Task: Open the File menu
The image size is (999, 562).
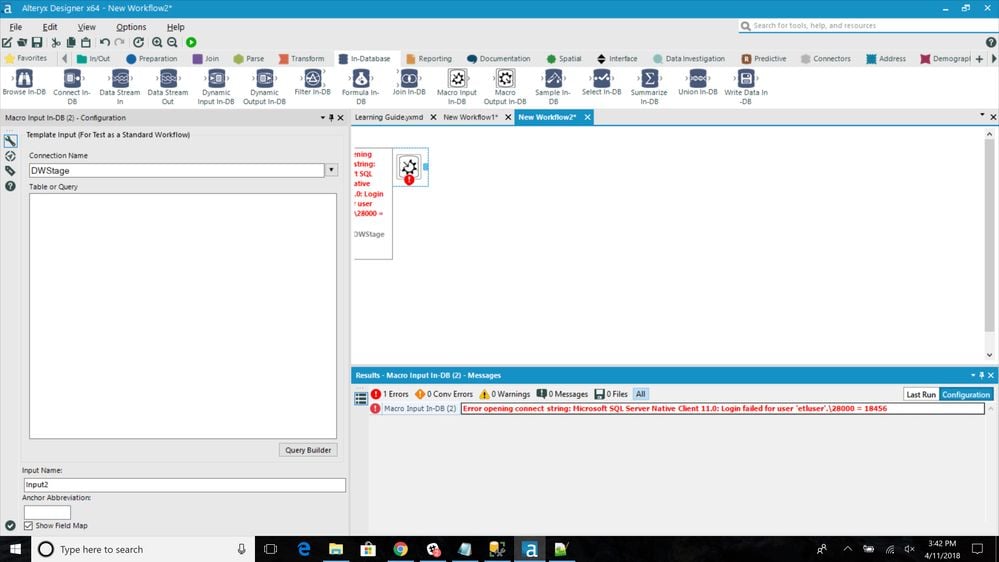Action: point(15,27)
